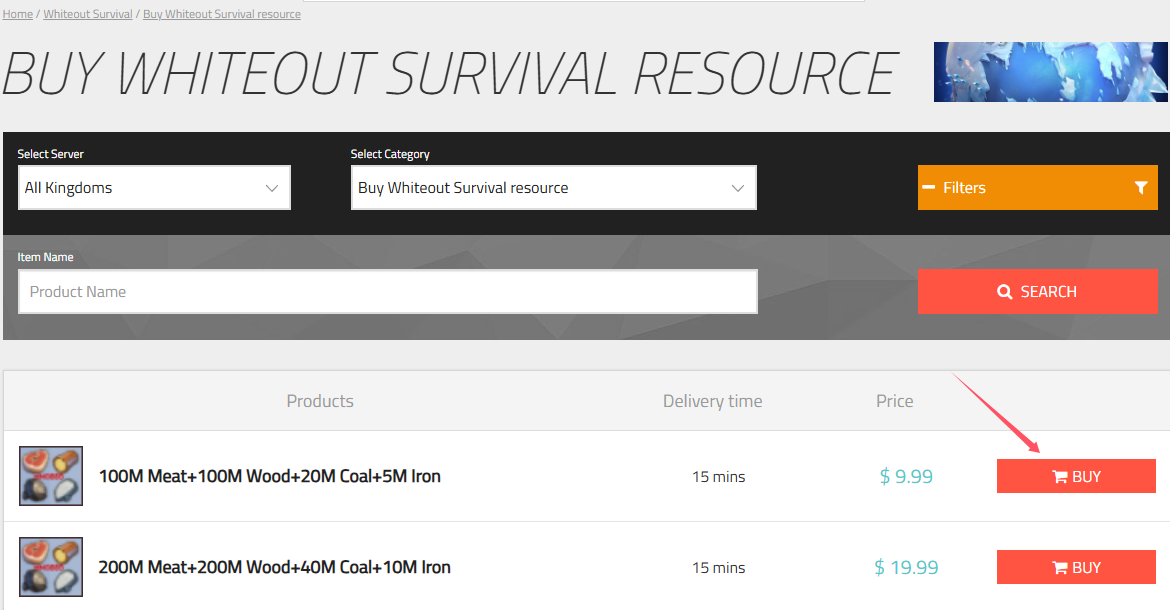Go to Whiteout Survival breadcrumb link

pos(88,14)
